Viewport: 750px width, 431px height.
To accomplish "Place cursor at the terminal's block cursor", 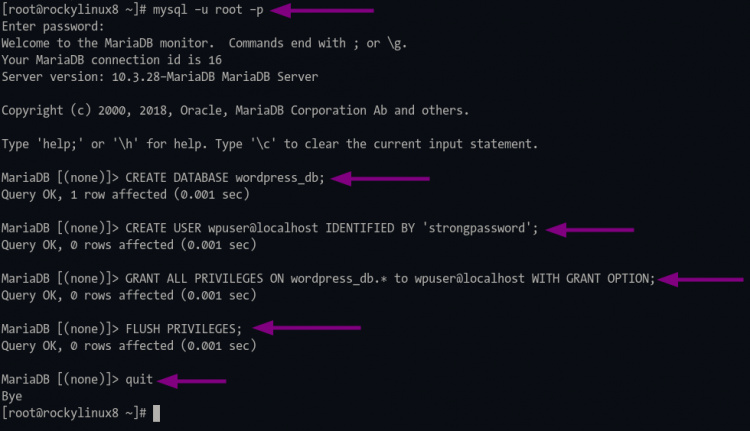I will [157, 413].
